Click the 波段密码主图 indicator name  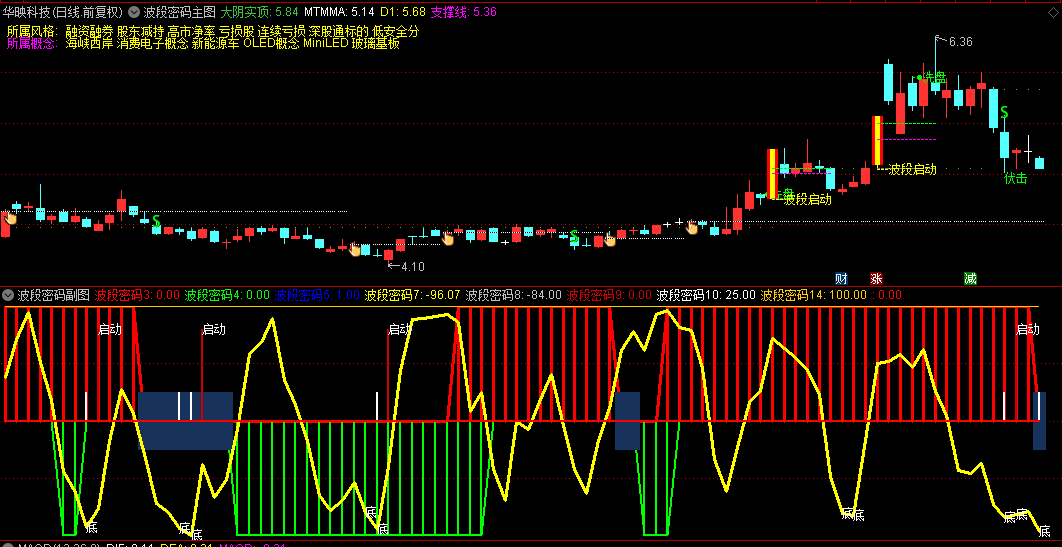[179, 12]
